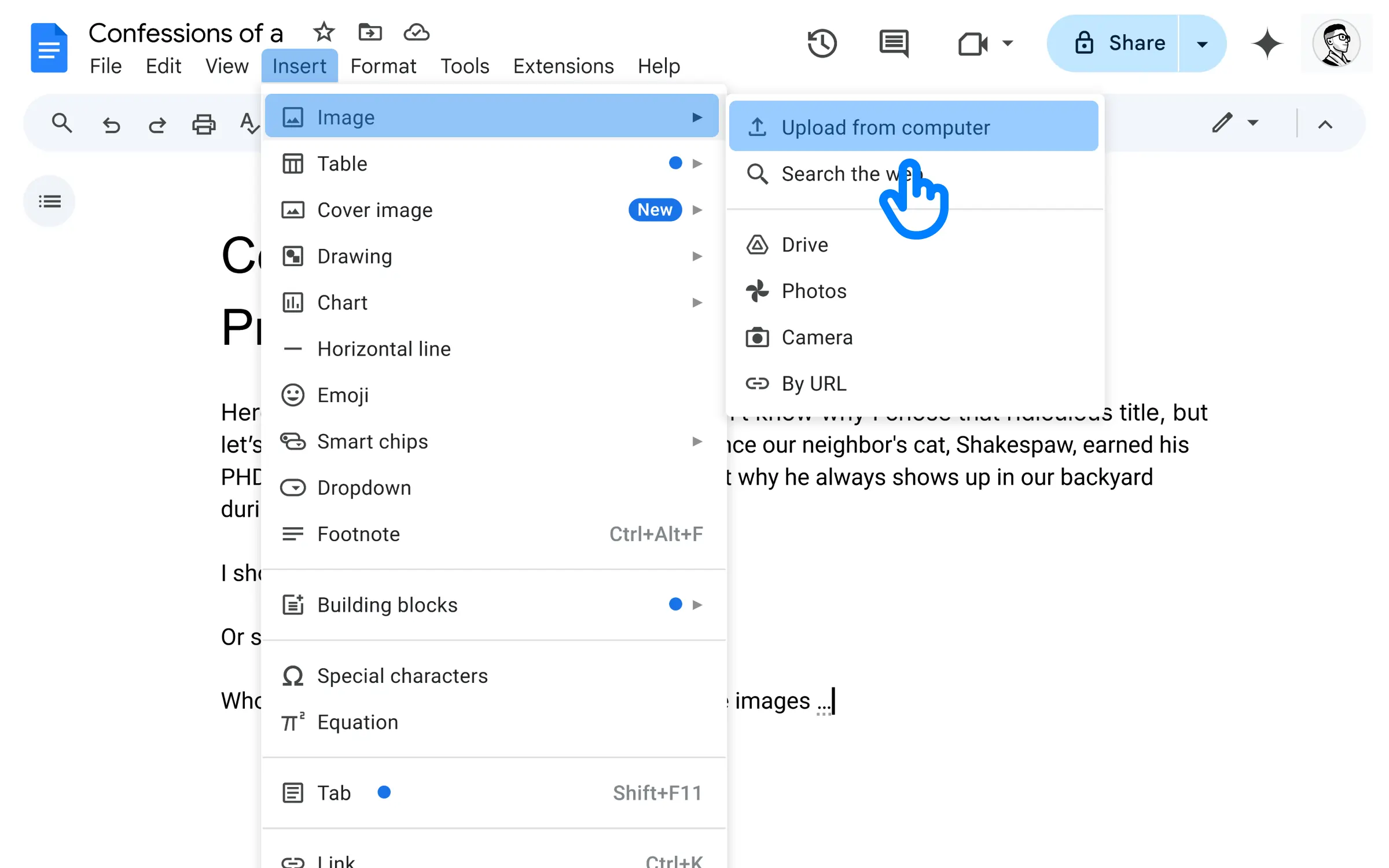Screen dimensions: 1389x868
Task: Run spelling and grammar check
Action: (x=249, y=123)
